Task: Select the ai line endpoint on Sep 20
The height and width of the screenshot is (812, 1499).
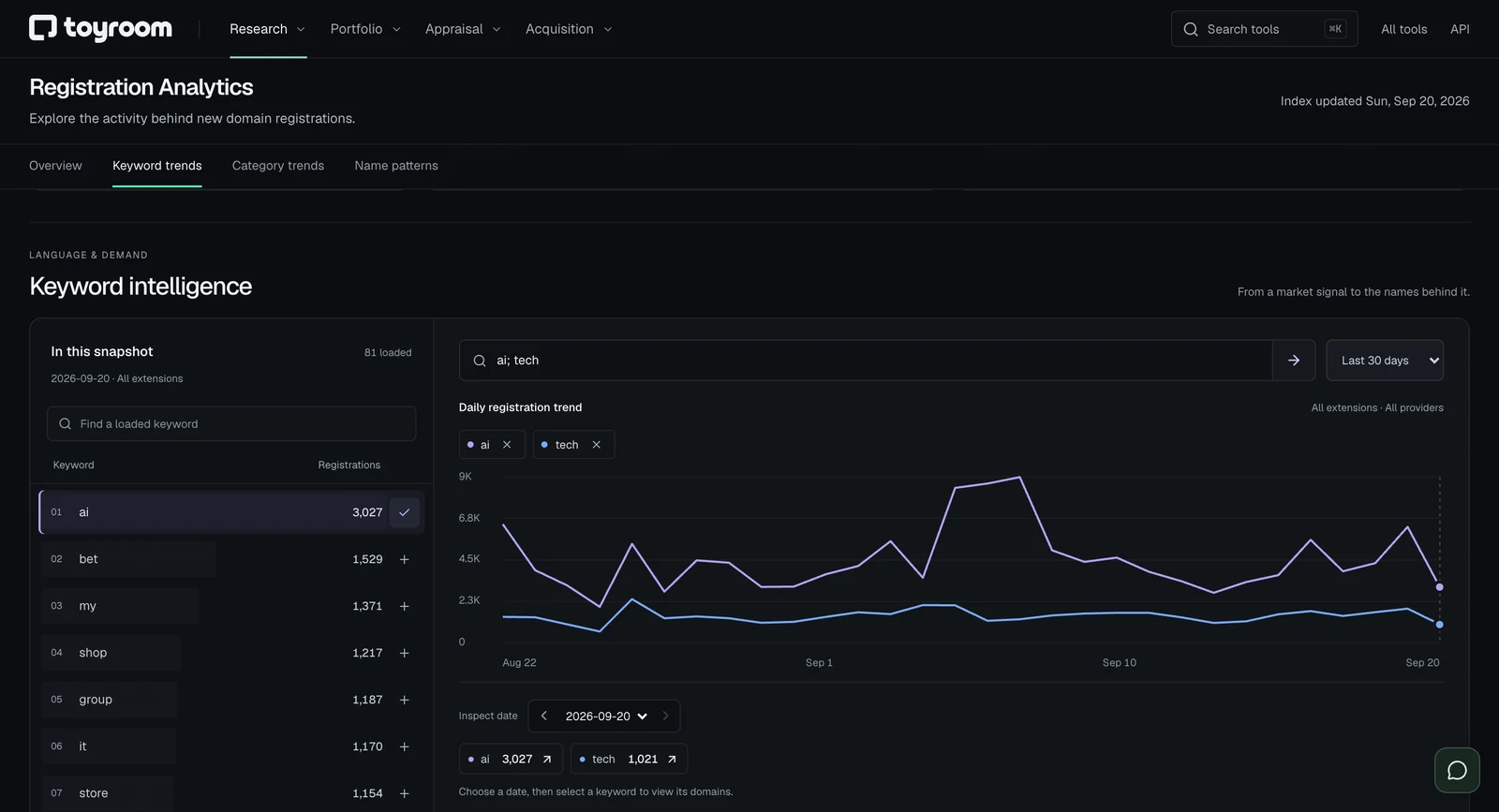Action: click(x=1440, y=587)
